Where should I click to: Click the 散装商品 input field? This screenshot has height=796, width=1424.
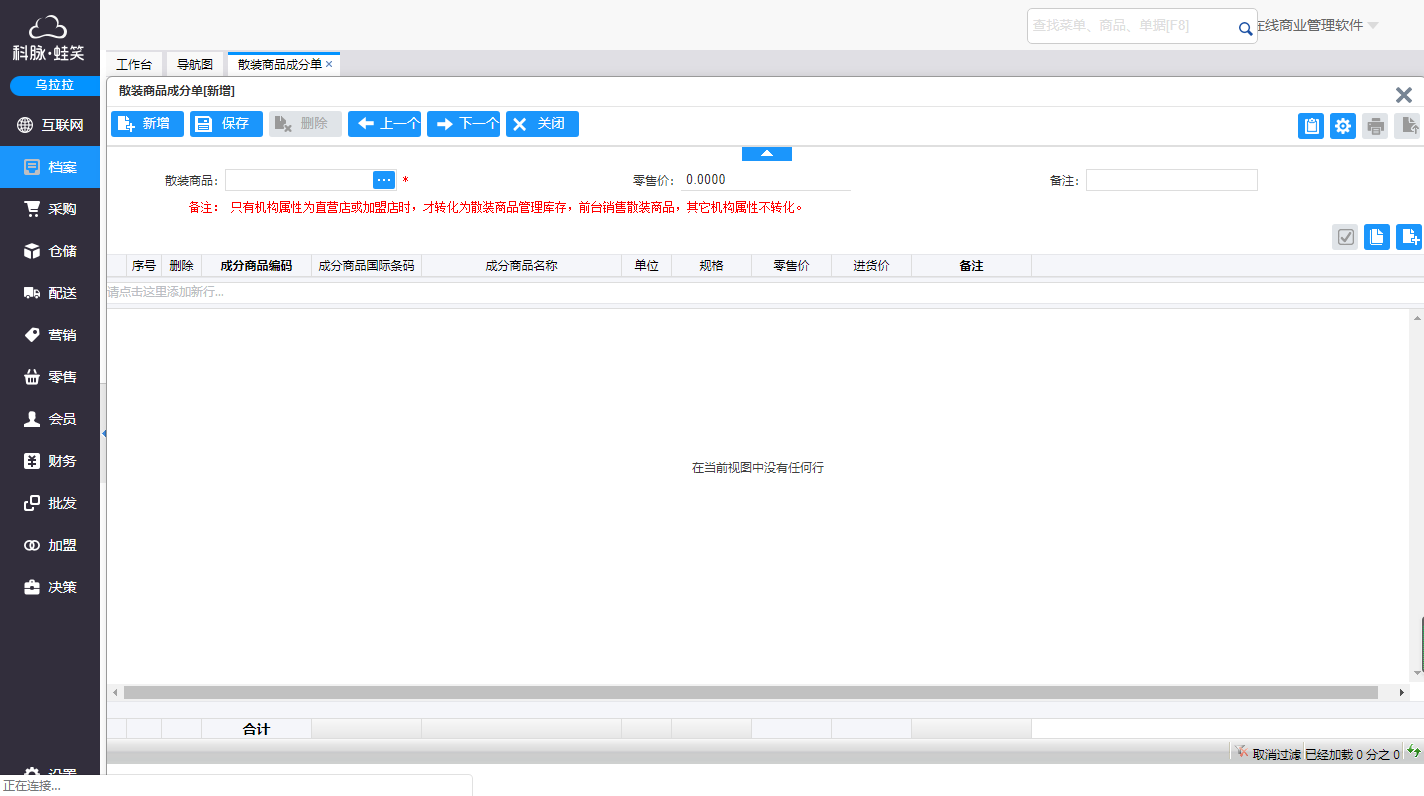pos(299,180)
